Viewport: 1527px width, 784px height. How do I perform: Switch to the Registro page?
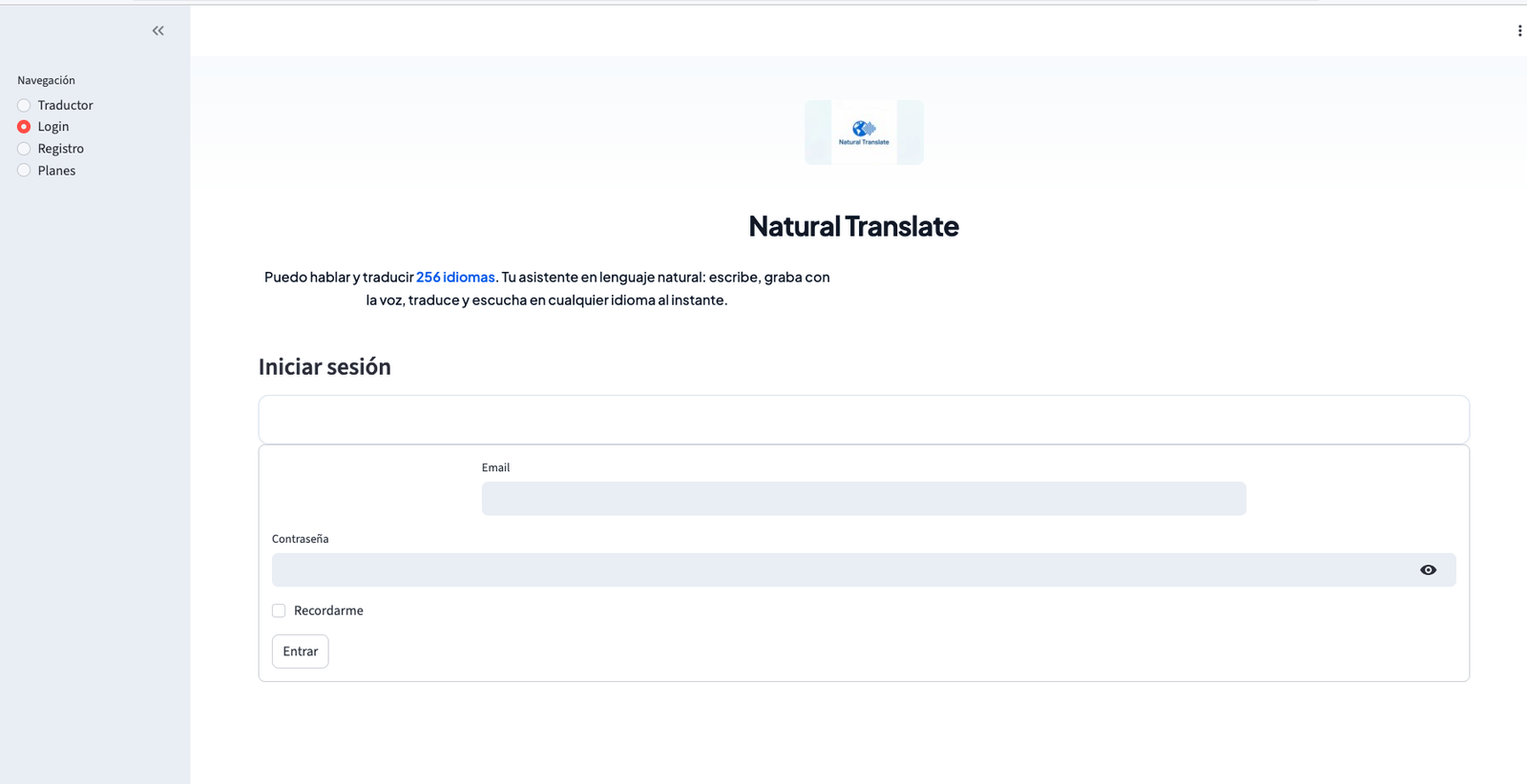click(x=24, y=149)
